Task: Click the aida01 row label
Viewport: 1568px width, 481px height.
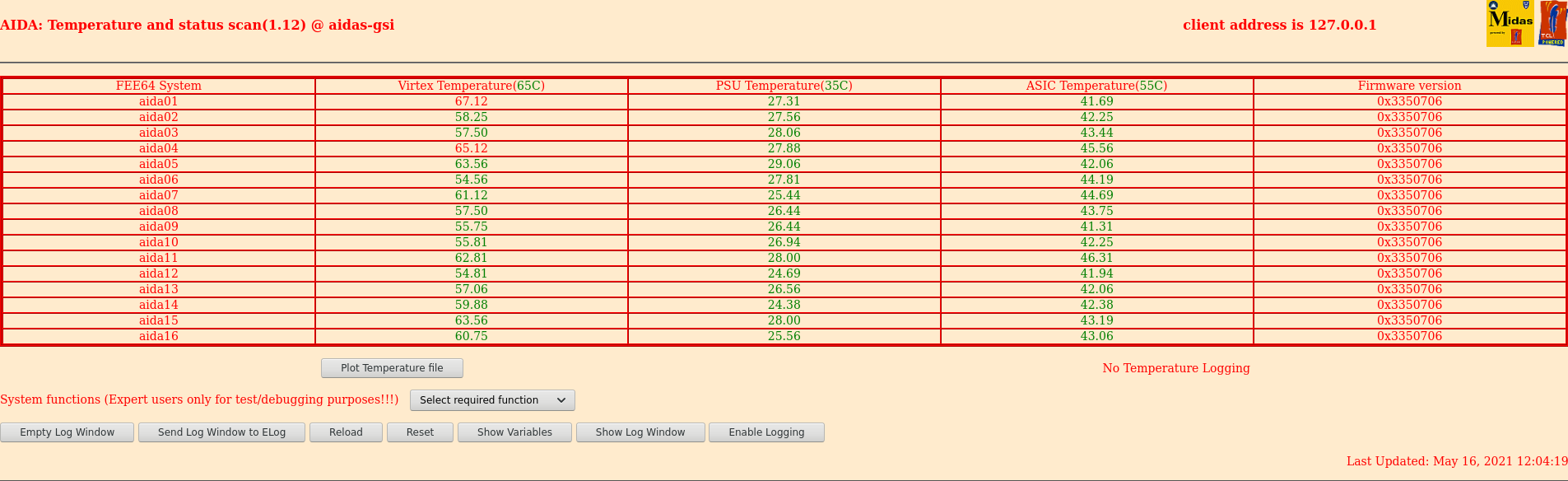Action: tap(159, 101)
